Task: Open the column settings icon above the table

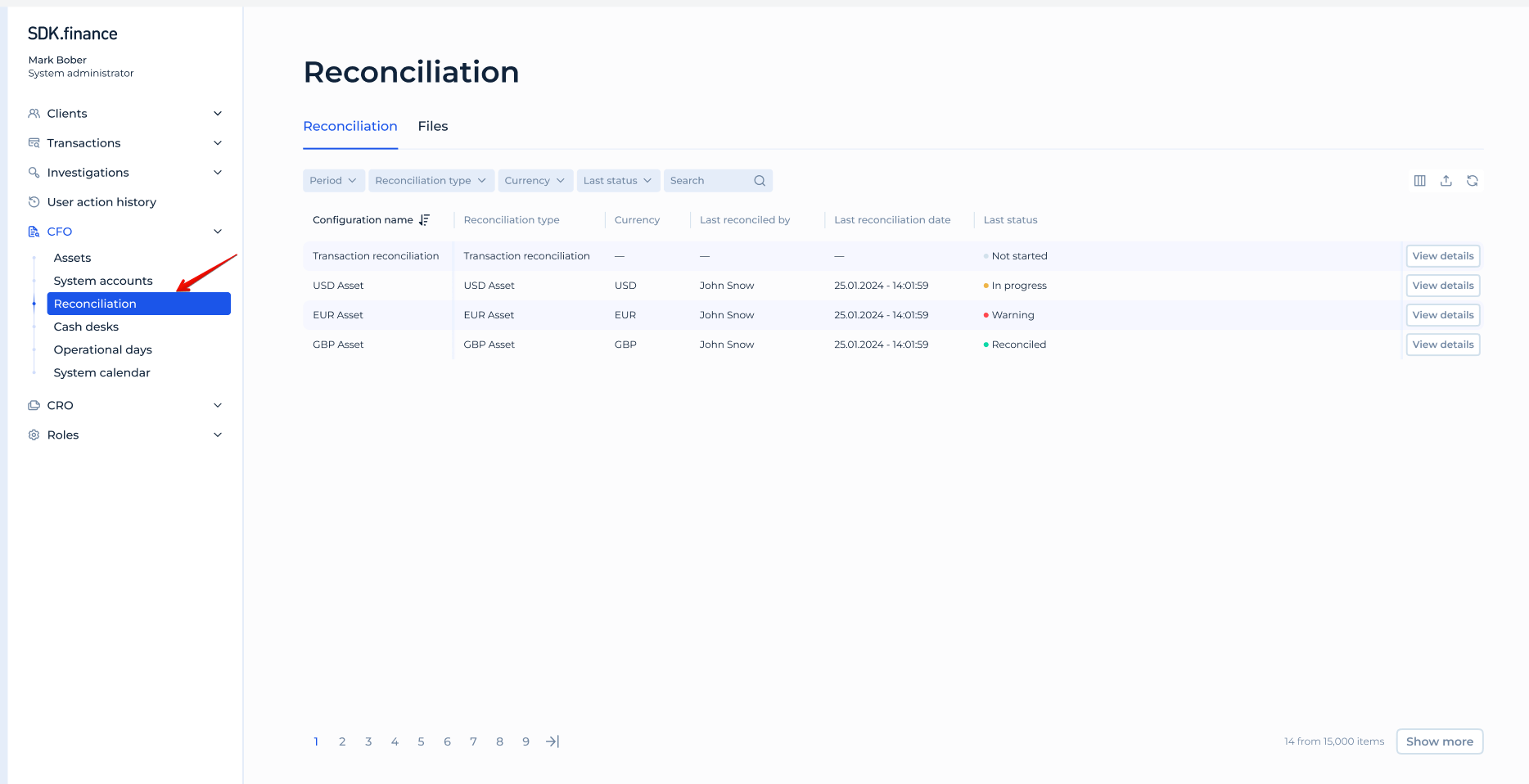Action: click(x=1420, y=180)
